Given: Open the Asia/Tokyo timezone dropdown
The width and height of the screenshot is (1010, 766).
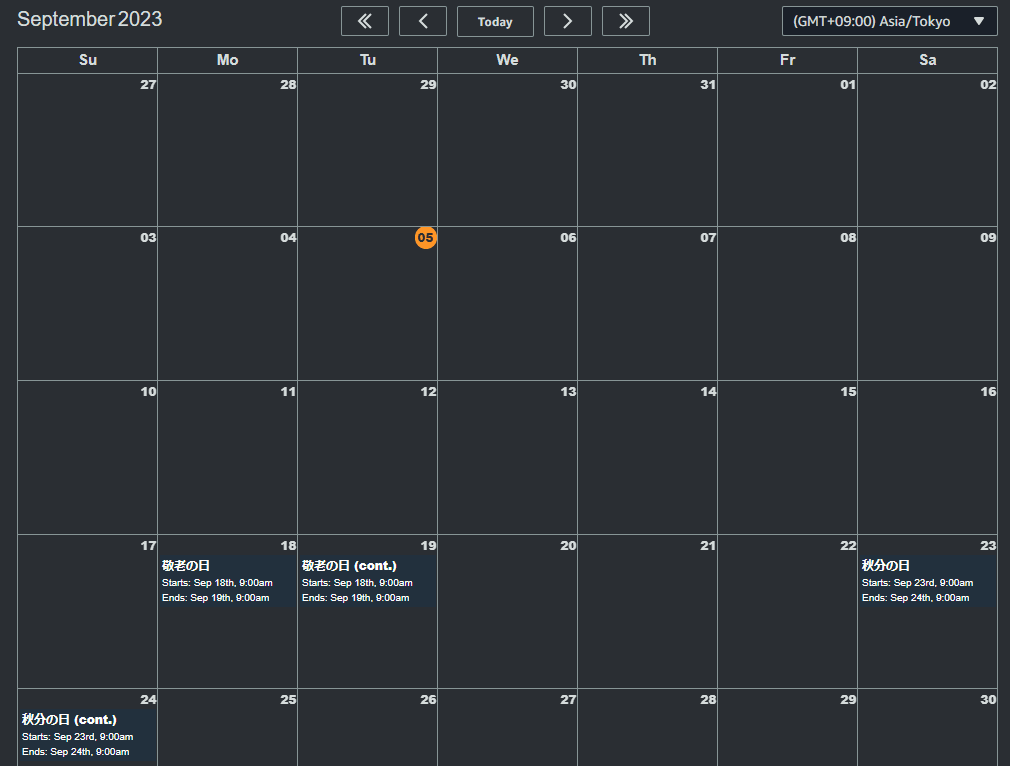Looking at the screenshot, I should (x=890, y=21).
